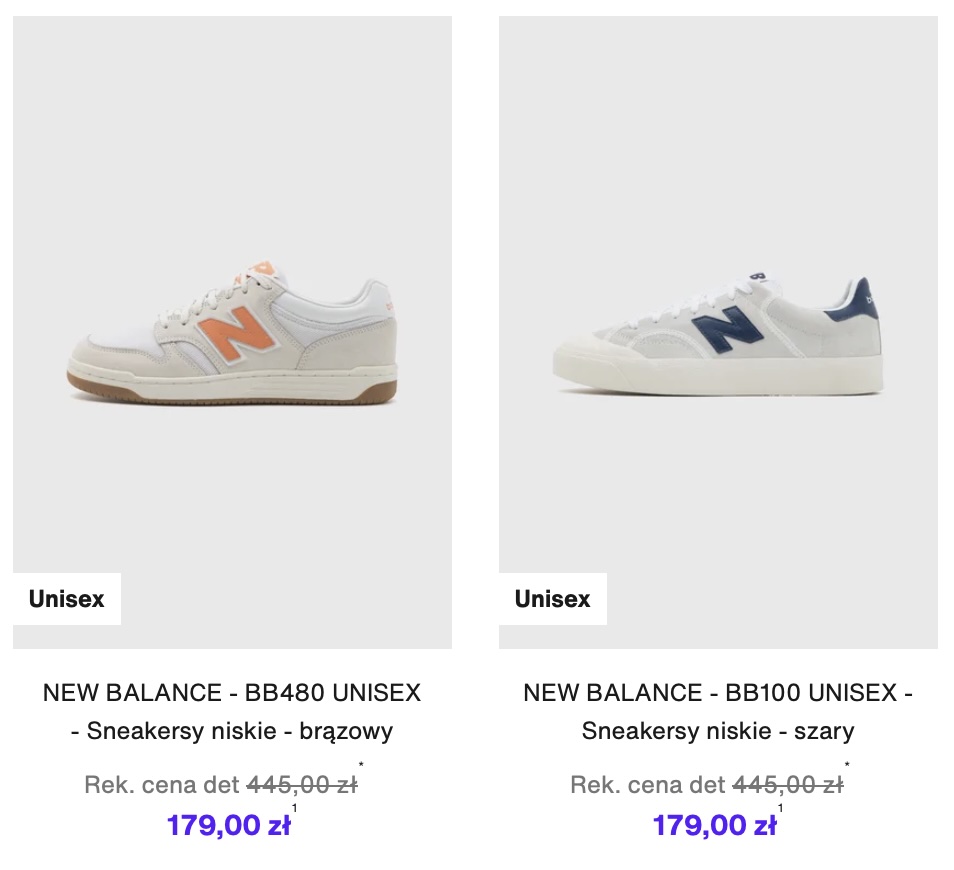
Task: Click footnote marker 1 beside BB100 sale price
Action: pyautogui.click(x=781, y=809)
